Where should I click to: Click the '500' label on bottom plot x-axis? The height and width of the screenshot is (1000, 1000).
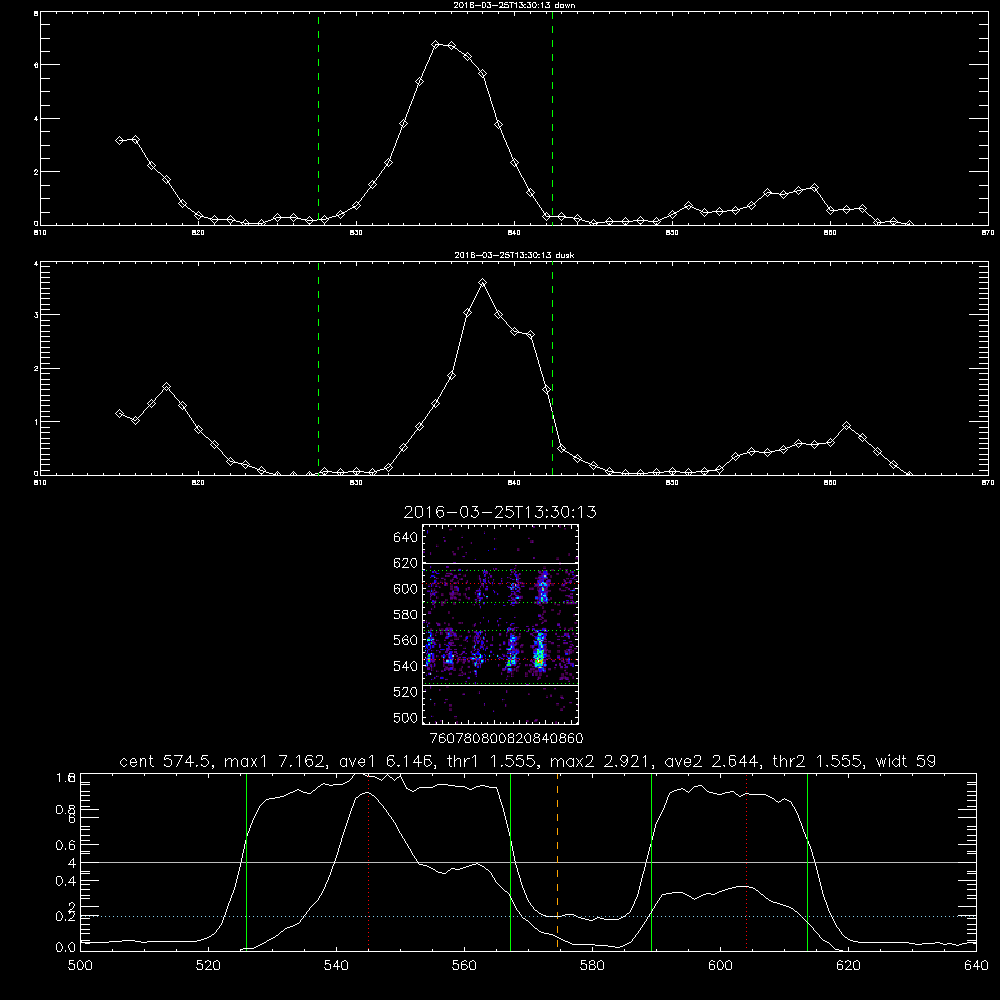click(x=80, y=966)
